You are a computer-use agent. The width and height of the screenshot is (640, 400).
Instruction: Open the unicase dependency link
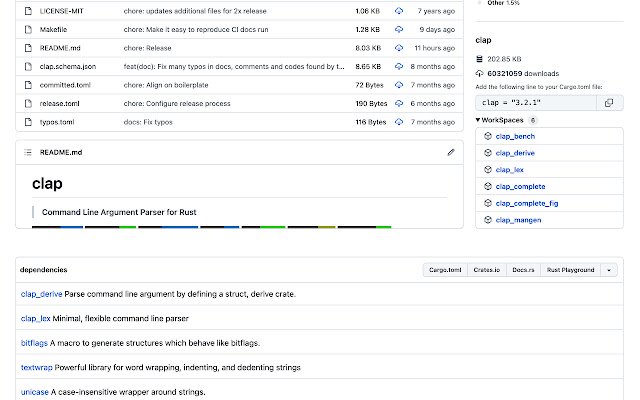point(35,392)
